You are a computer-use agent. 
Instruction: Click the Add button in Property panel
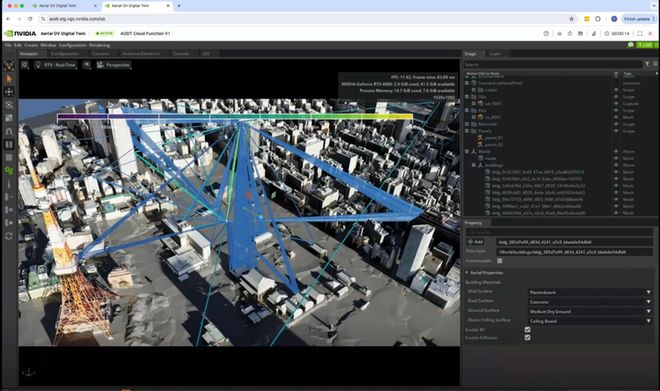[x=475, y=242]
